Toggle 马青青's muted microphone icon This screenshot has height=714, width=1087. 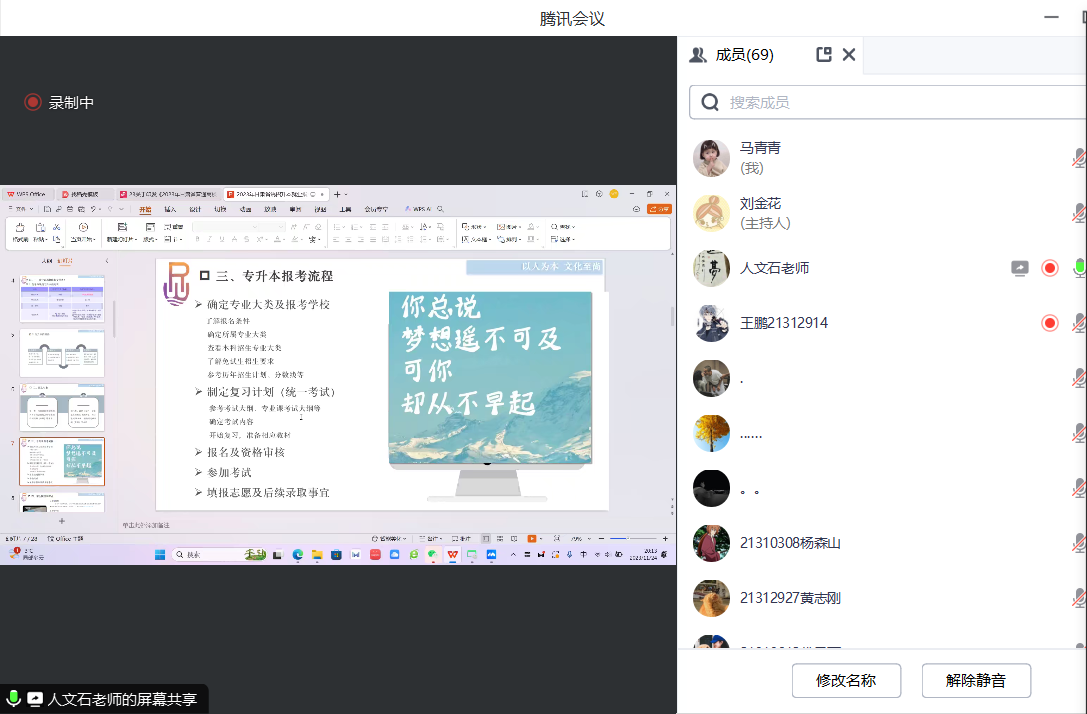(1079, 158)
